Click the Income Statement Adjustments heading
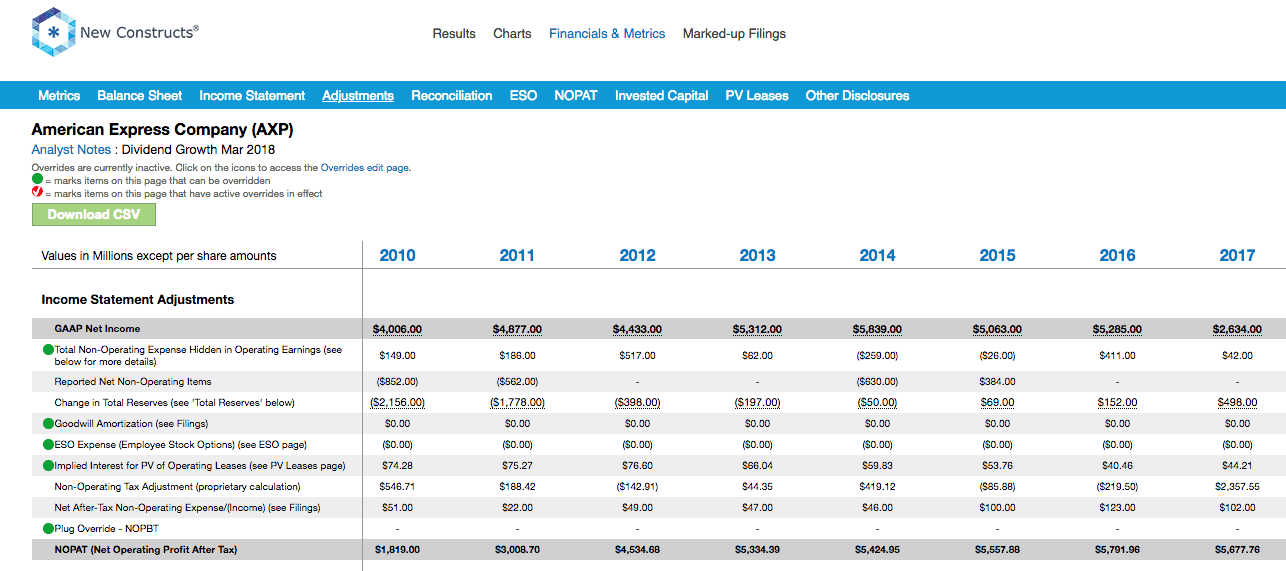Viewport: 1286px width, 571px height. [138, 300]
